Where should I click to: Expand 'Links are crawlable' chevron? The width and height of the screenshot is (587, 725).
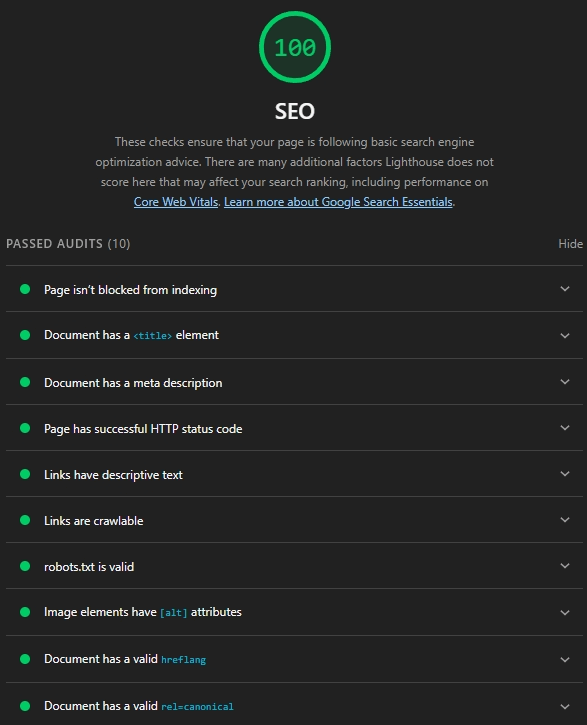(x=565, y=520)
